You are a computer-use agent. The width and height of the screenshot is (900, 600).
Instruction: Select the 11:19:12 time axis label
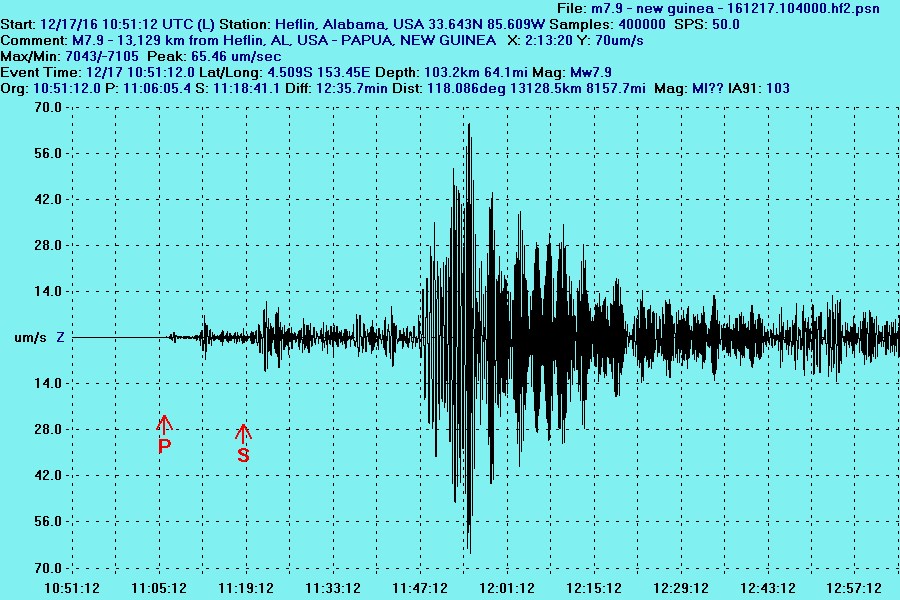(x=246, y=589)
